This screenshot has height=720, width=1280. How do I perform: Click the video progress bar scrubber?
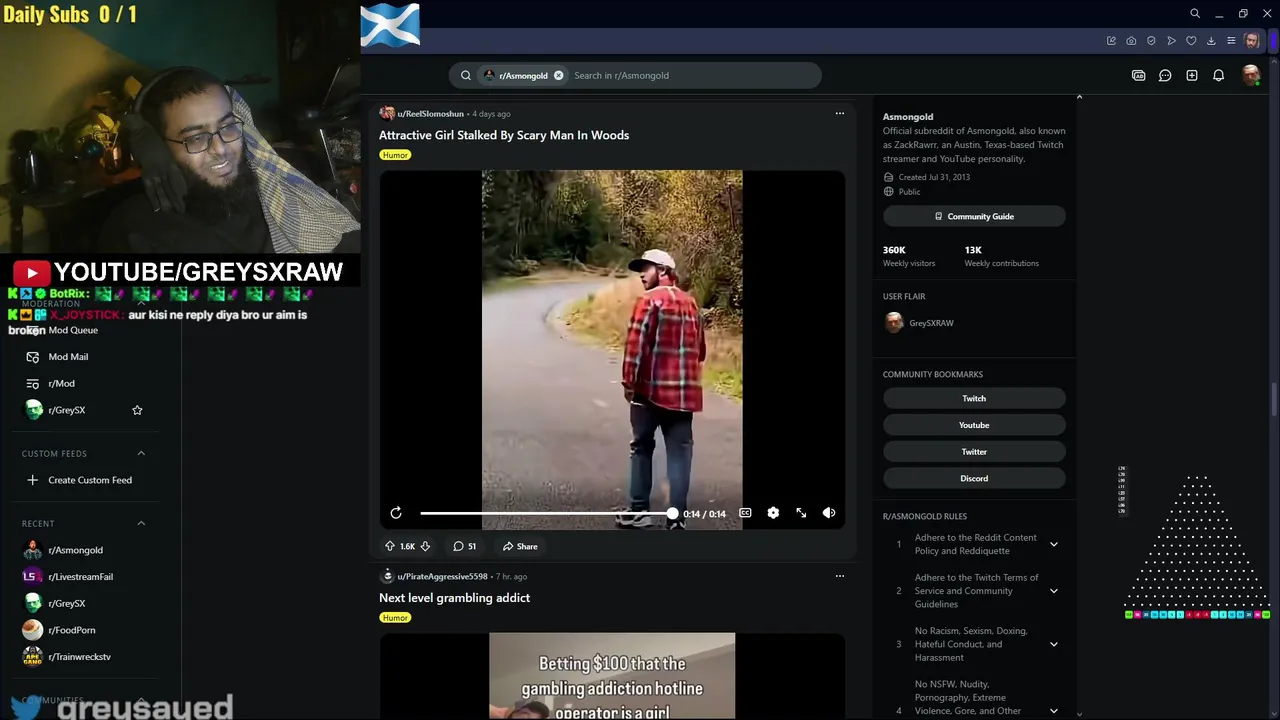[x=672, y=513]
